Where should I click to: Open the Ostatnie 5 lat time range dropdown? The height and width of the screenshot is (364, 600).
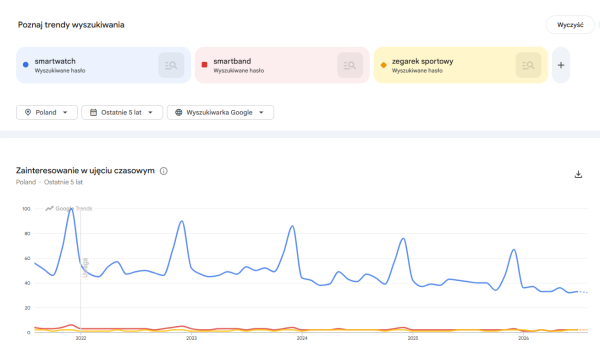[122, 113]
